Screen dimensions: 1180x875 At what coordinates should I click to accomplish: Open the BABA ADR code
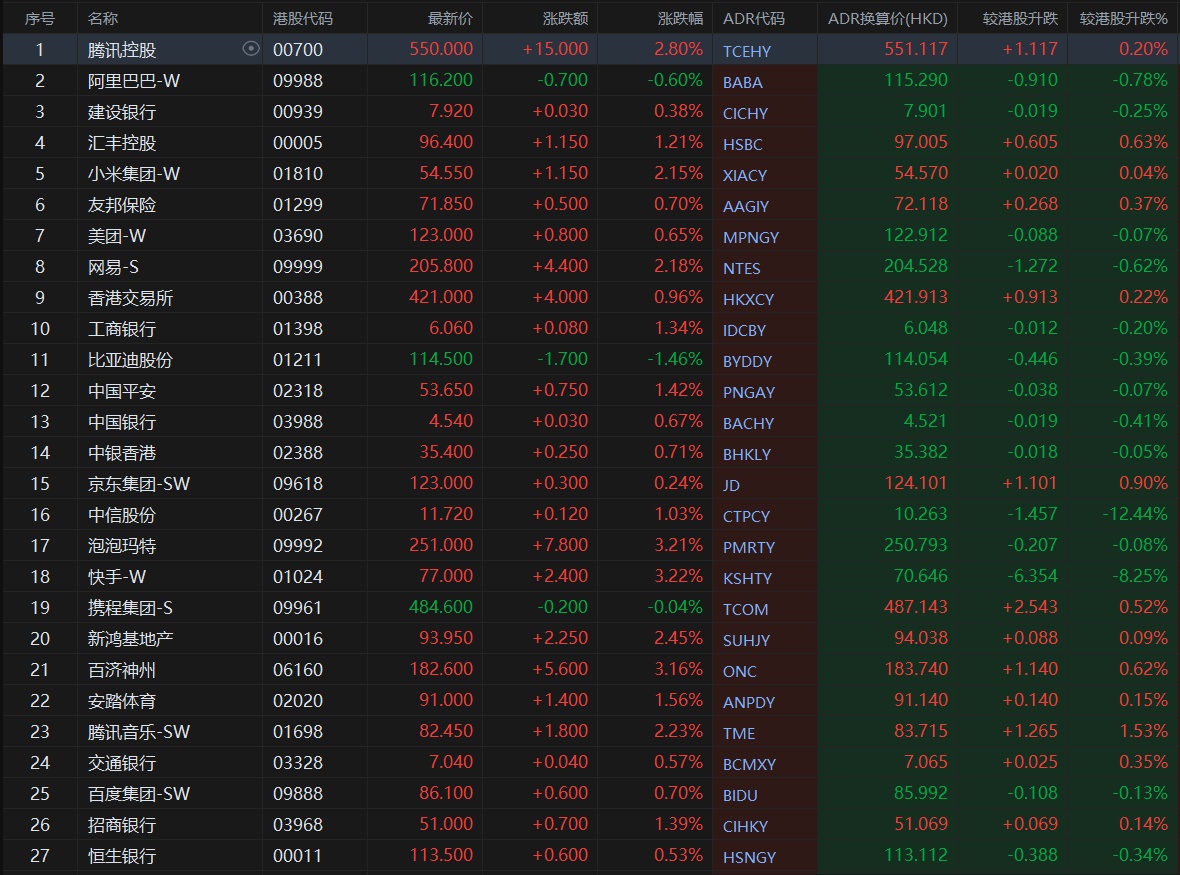click(x=742, y=82)
